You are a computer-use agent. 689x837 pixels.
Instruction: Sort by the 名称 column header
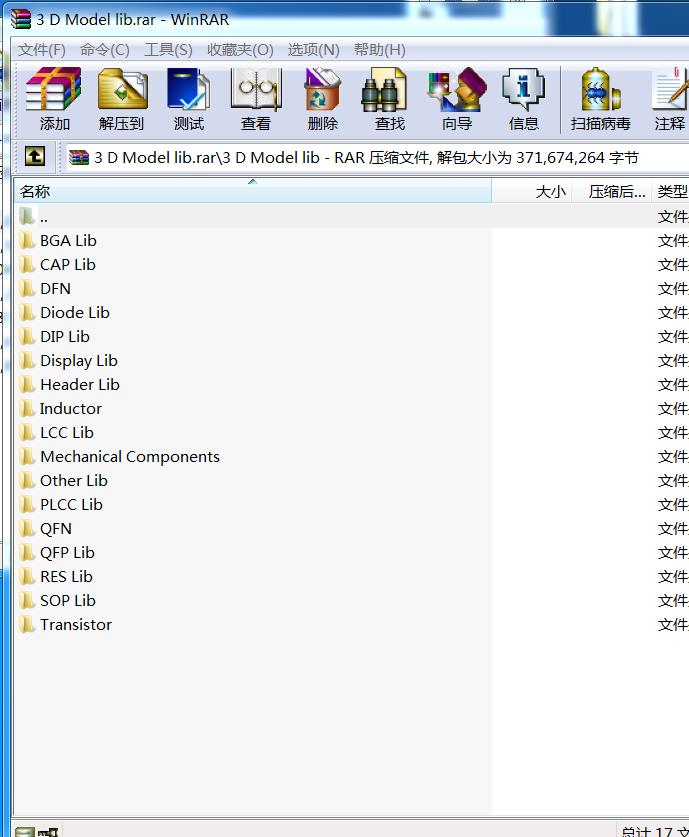(x=252, y=191)
